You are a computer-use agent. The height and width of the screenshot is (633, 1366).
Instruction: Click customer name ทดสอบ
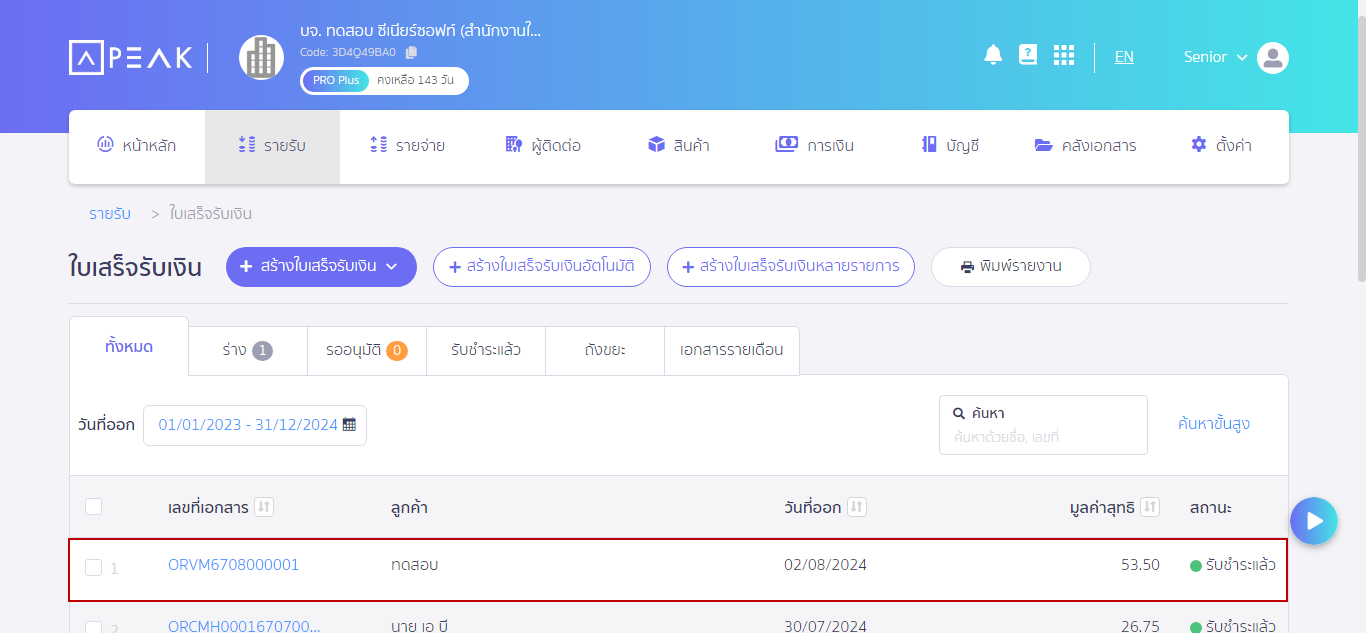point(415,565)
